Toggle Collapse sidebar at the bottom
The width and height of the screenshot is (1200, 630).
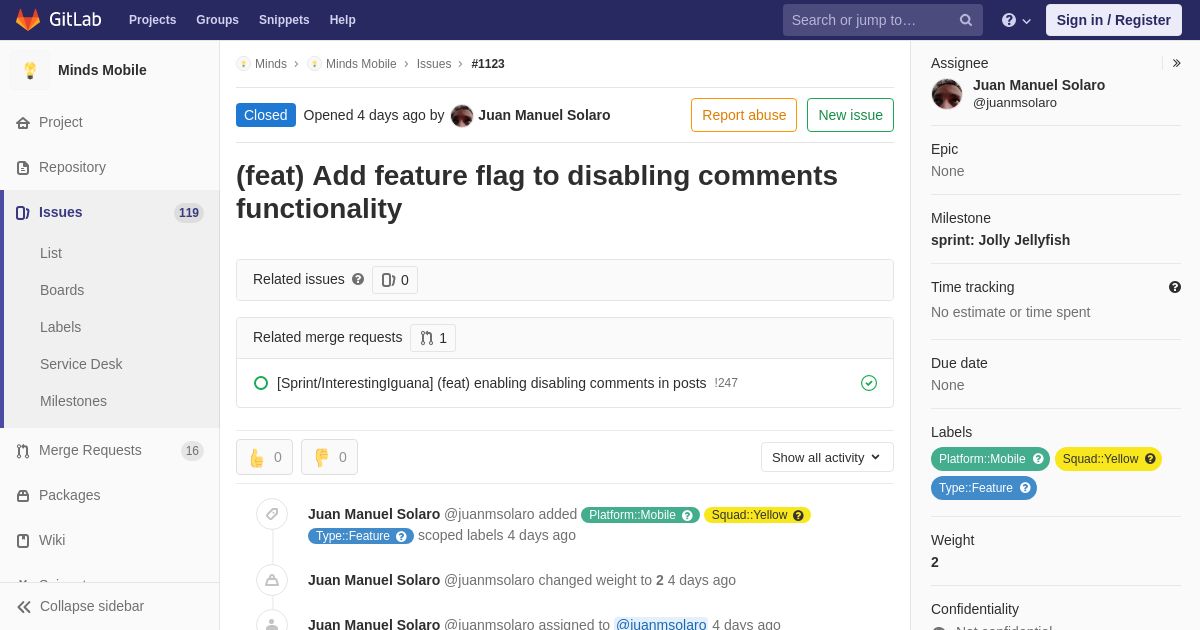click(80, 606)
